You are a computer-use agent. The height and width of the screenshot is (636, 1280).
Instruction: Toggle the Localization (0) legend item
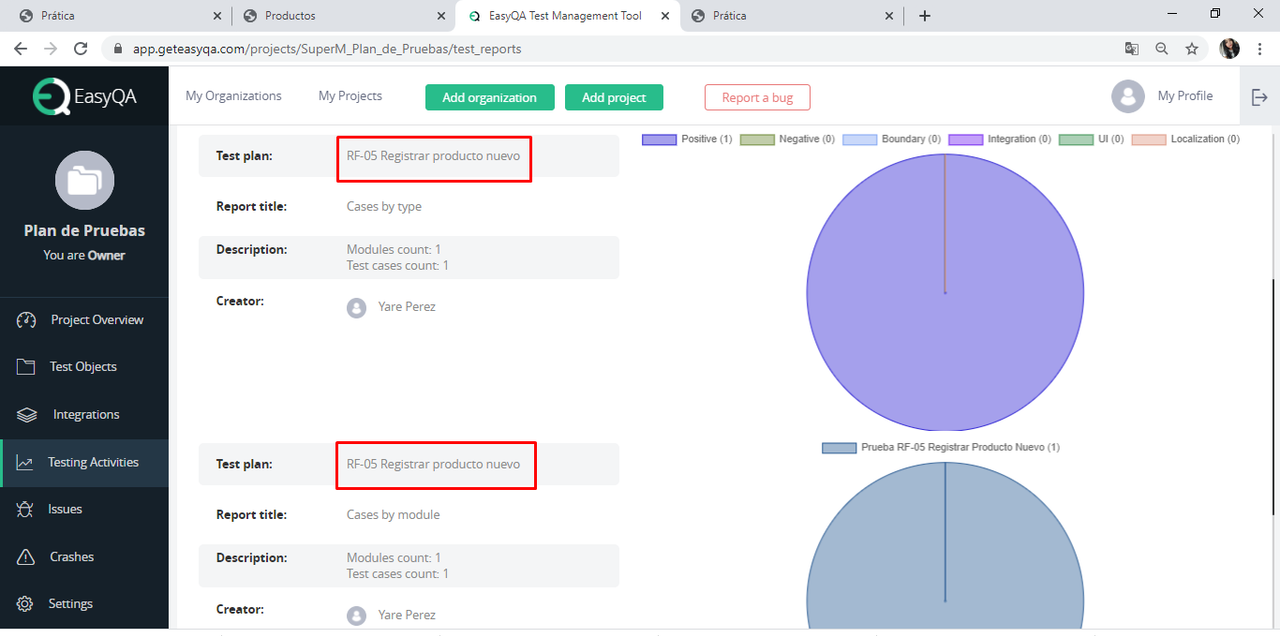coord(1186,139)
